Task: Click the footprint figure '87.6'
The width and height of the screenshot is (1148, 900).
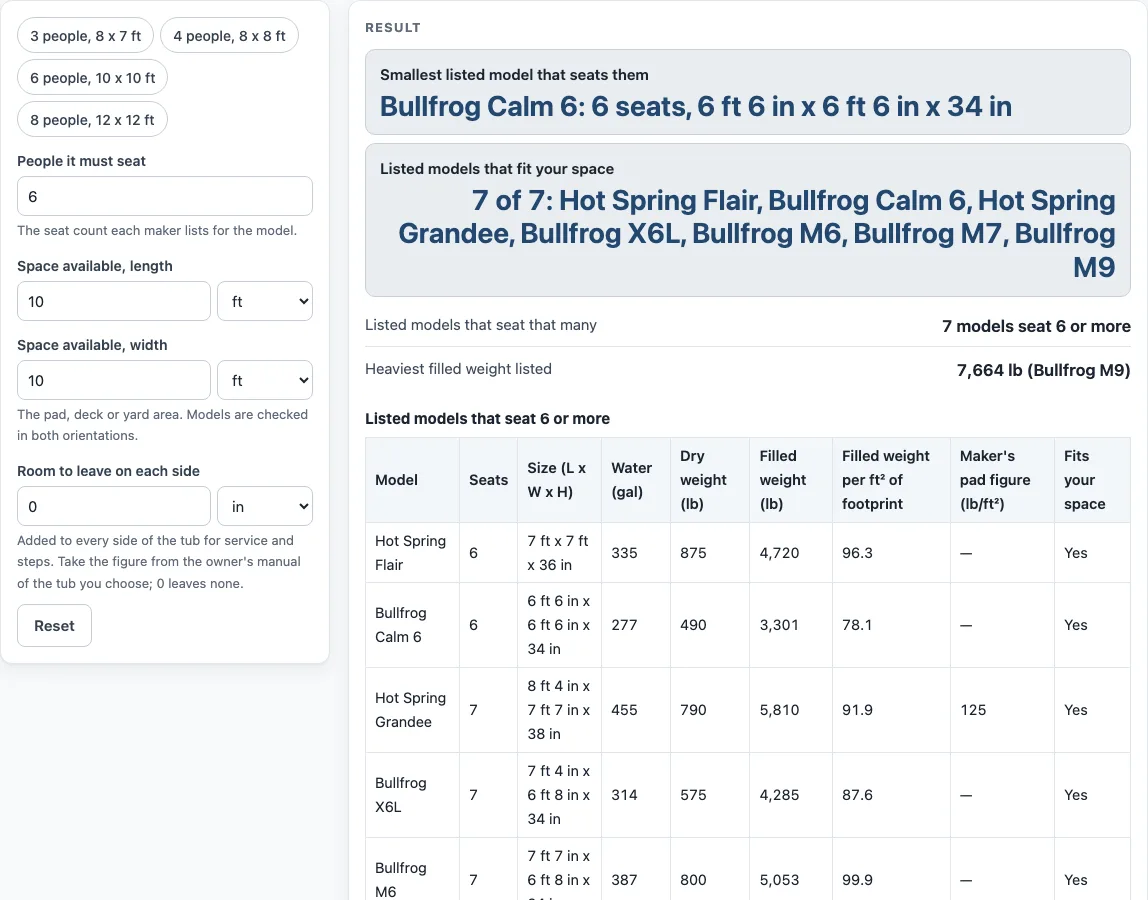Action: point(857,795)
